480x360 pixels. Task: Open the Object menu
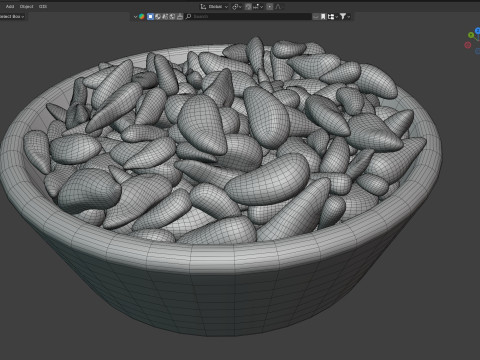click(26, 6)
